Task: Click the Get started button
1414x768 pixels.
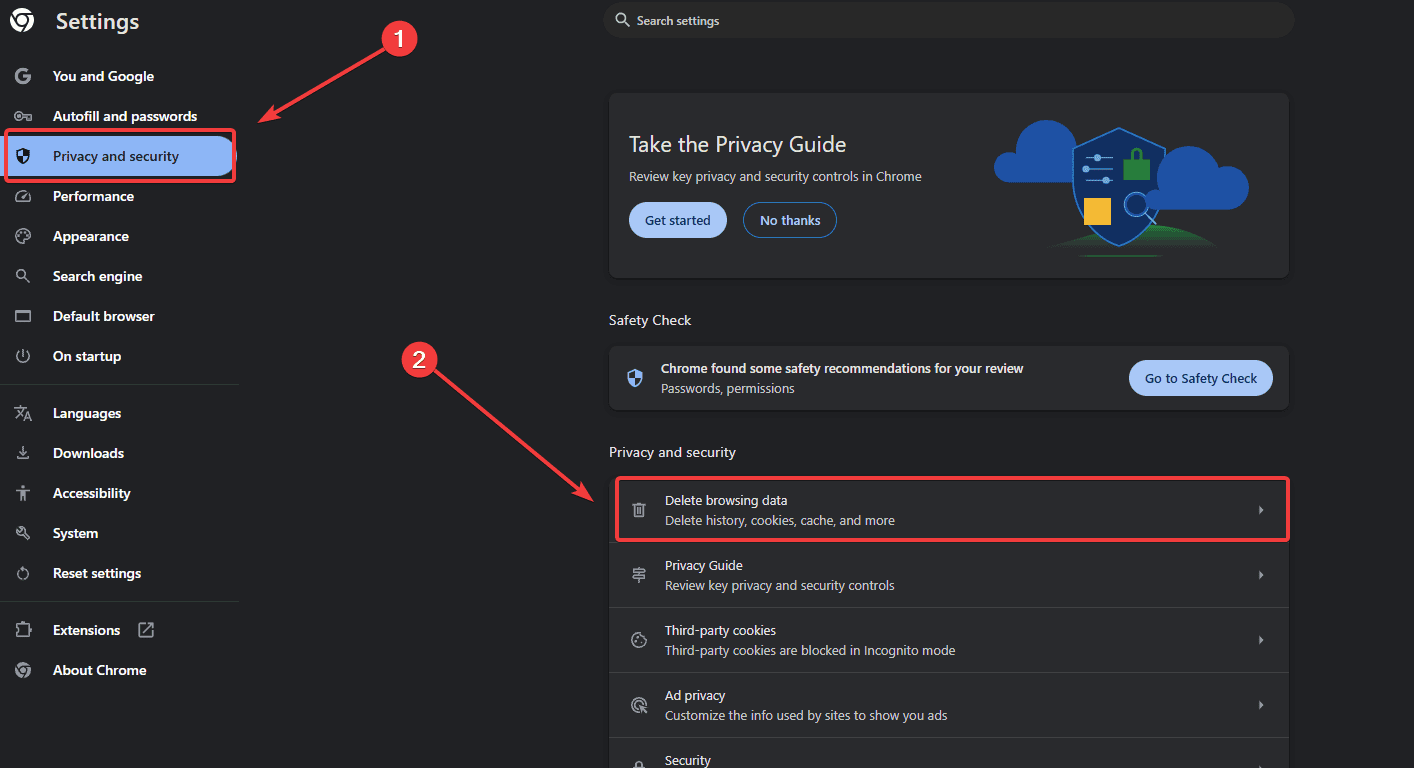Action: [678, 220]
